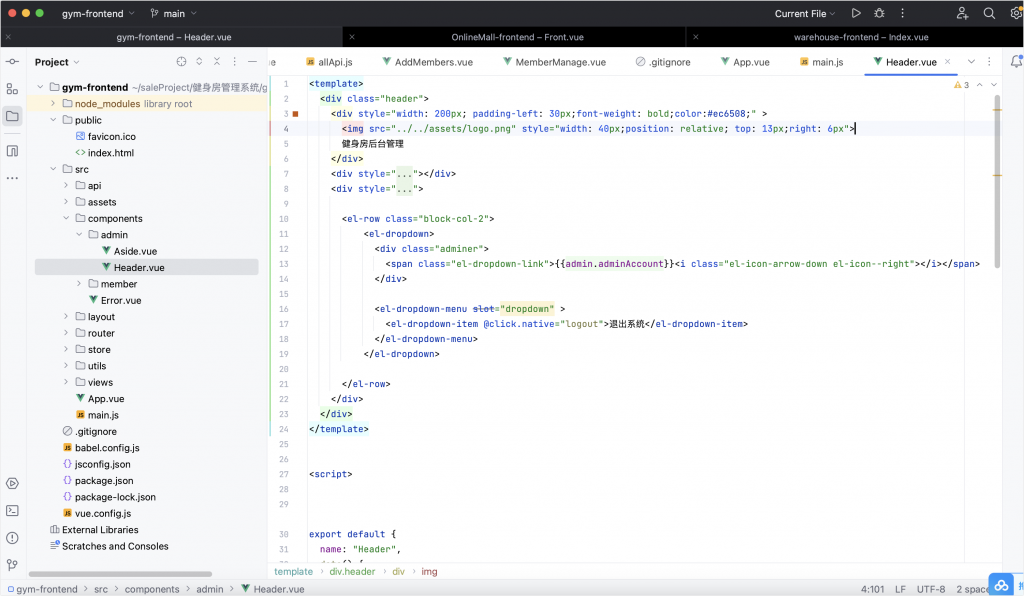Toggle the Project tool window folder button

[12, 116]
